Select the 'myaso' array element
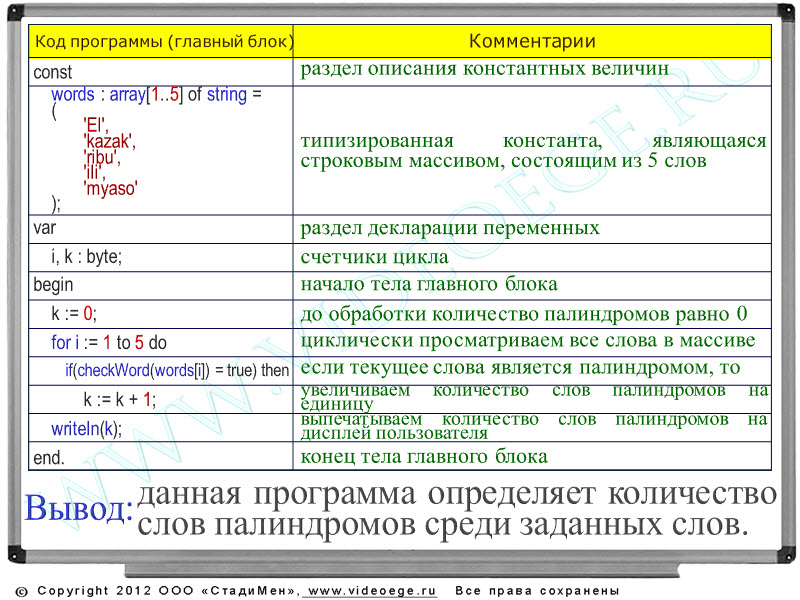This screenshot has width=800, height=600. (110, 188)
